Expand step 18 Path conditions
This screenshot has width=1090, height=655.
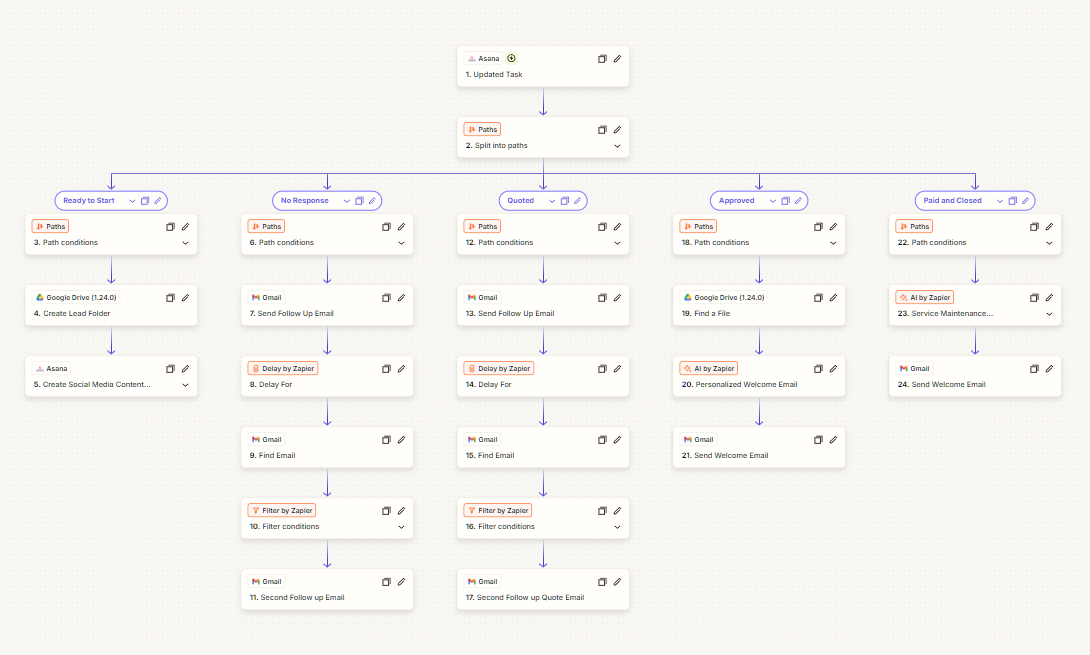point(833,243)
